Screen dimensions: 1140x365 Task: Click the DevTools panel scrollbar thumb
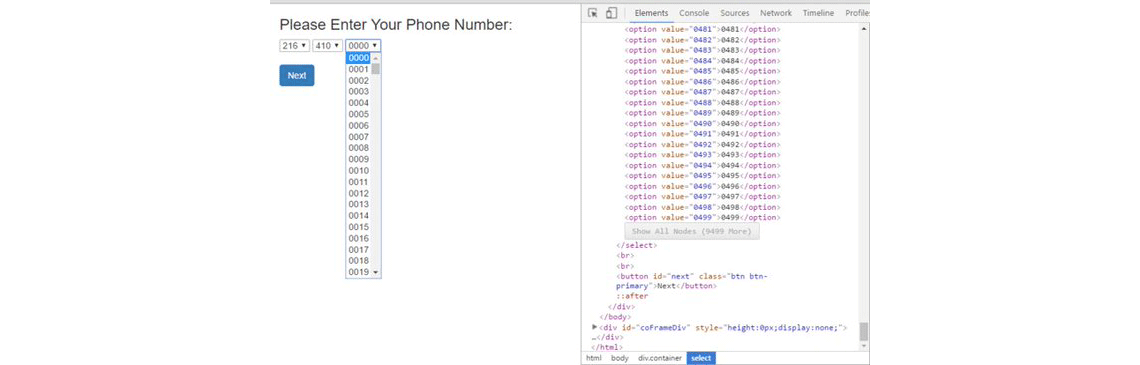pyautogui.click(x=864, y=331)
